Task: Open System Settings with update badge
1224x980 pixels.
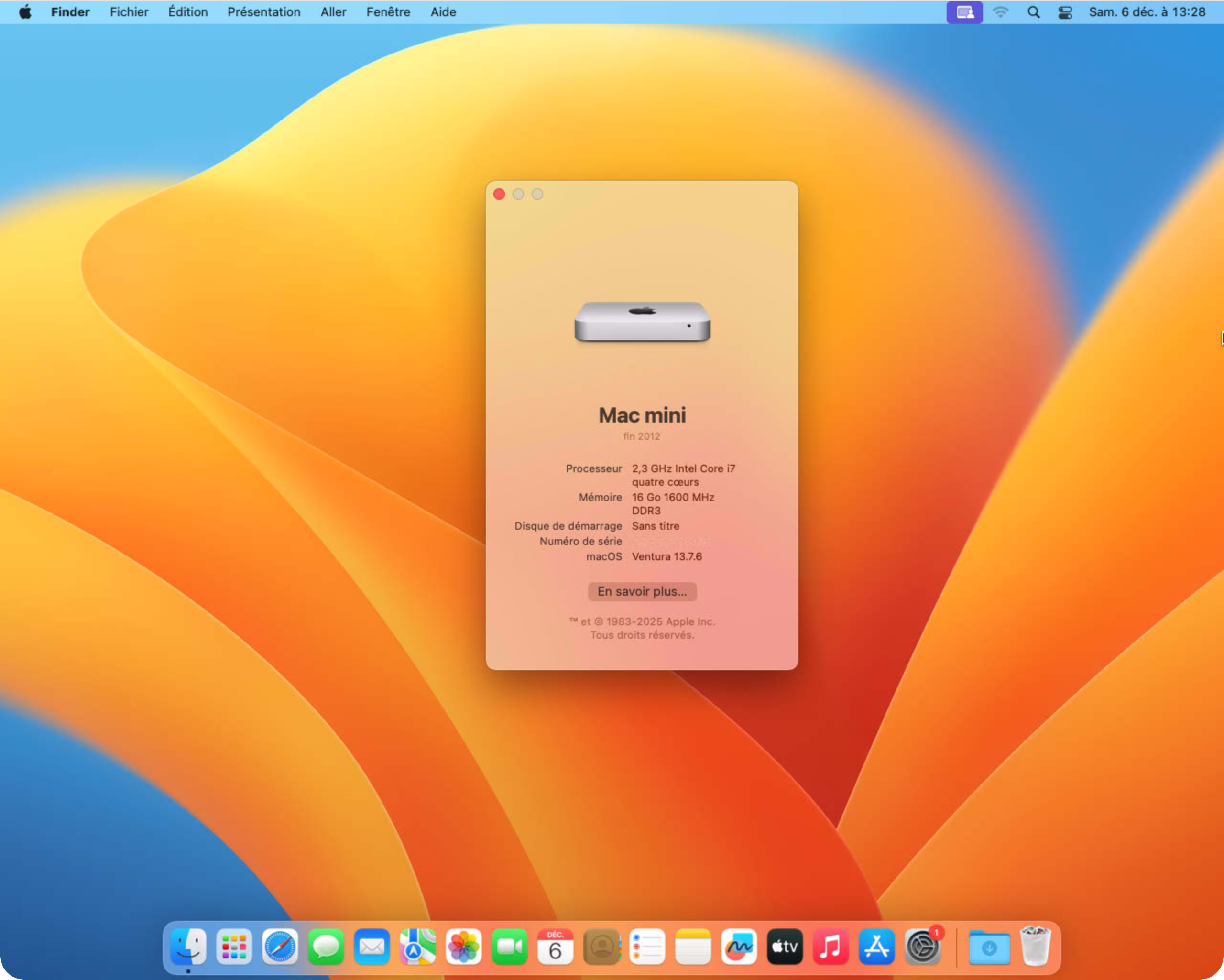Action: (922, 947)
